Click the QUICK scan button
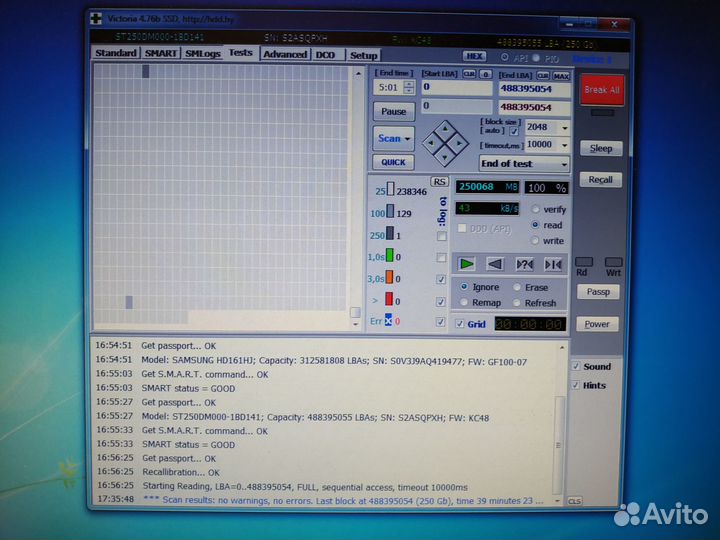 coord(393,162)
